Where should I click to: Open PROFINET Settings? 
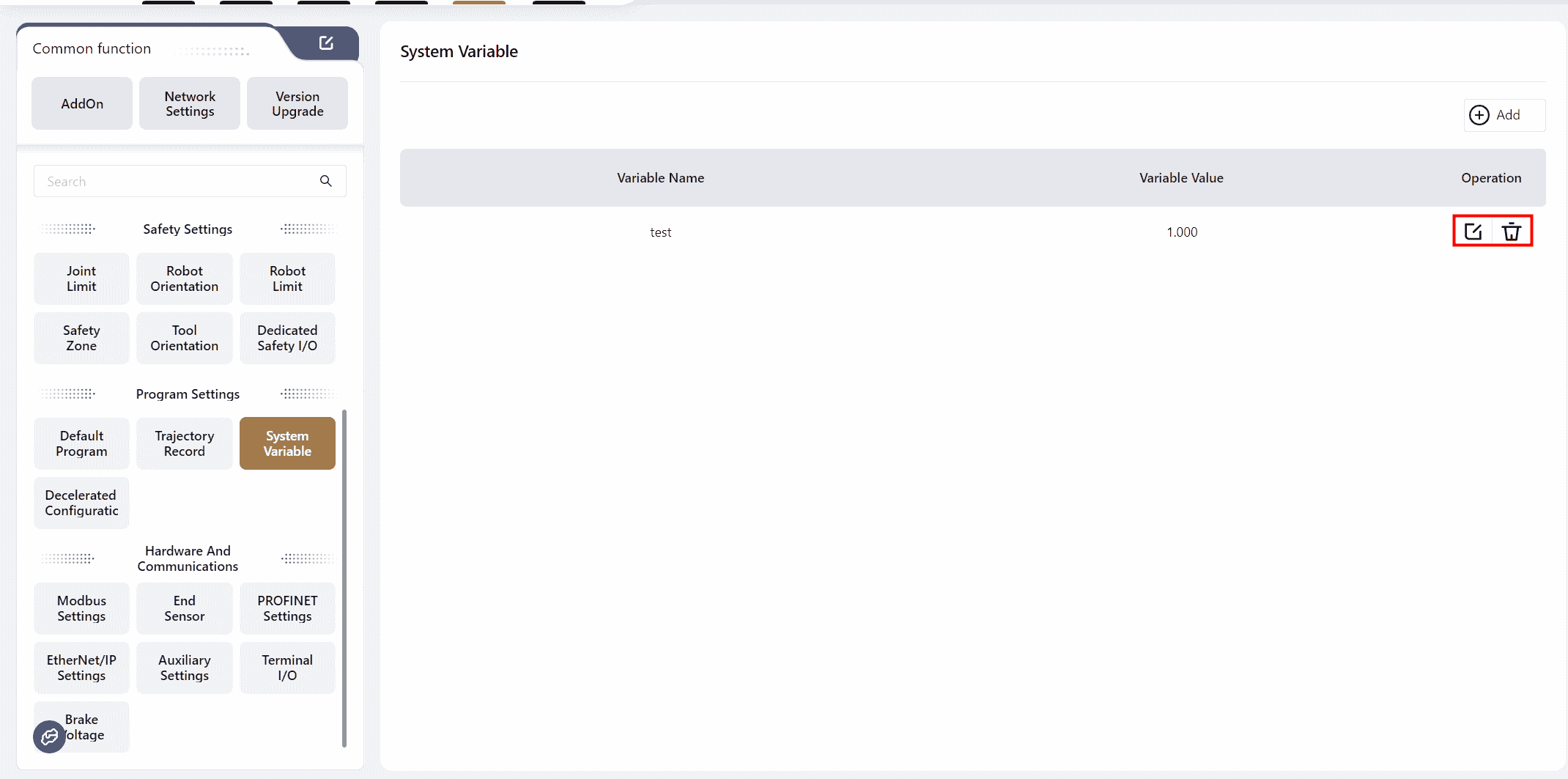(x=287, y=608)
